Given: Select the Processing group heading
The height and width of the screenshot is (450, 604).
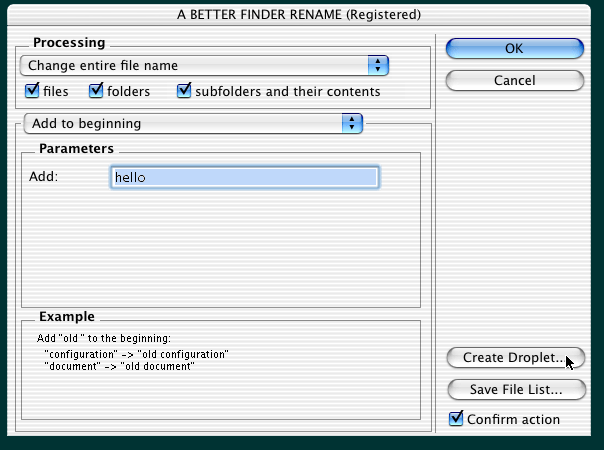Looking at the screenshot, I should pyautogui.click(x=69, y=42).
